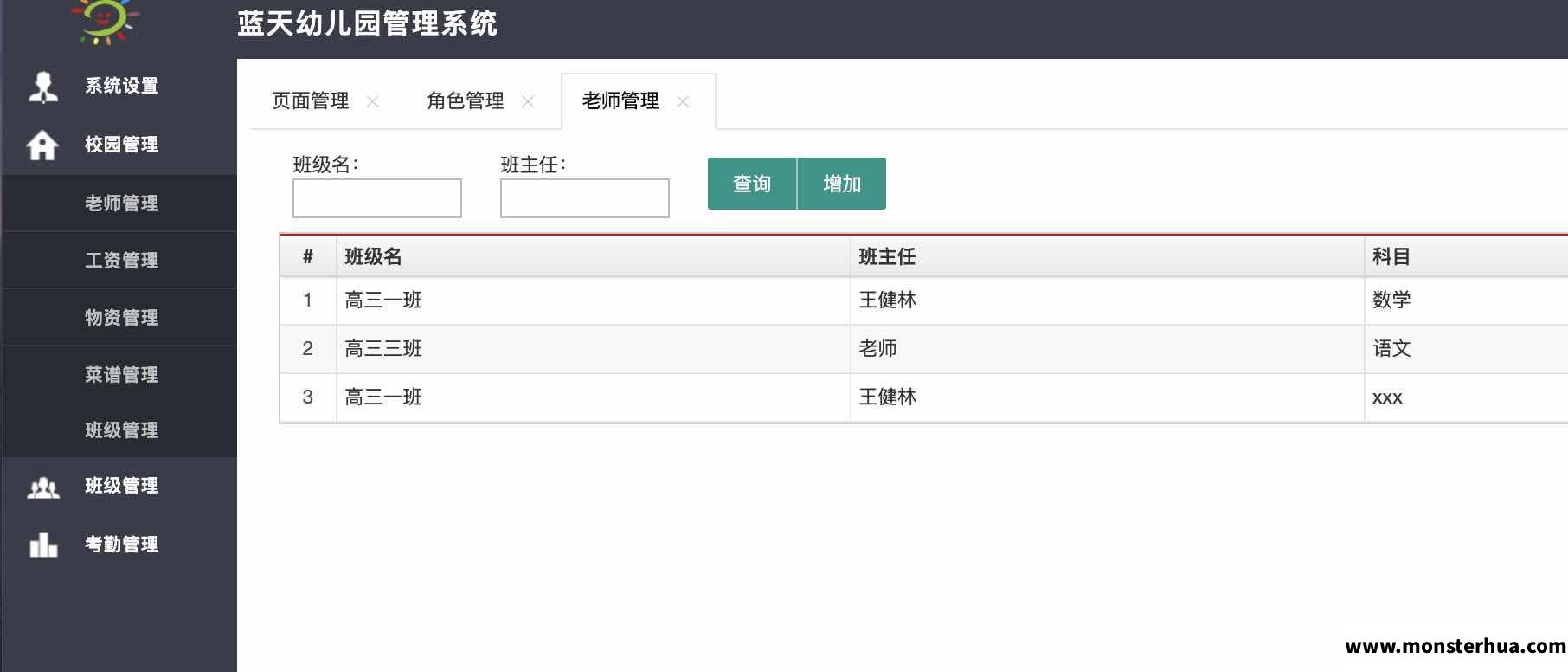Open 菜谱管理 submenu item

coord(120,375)
